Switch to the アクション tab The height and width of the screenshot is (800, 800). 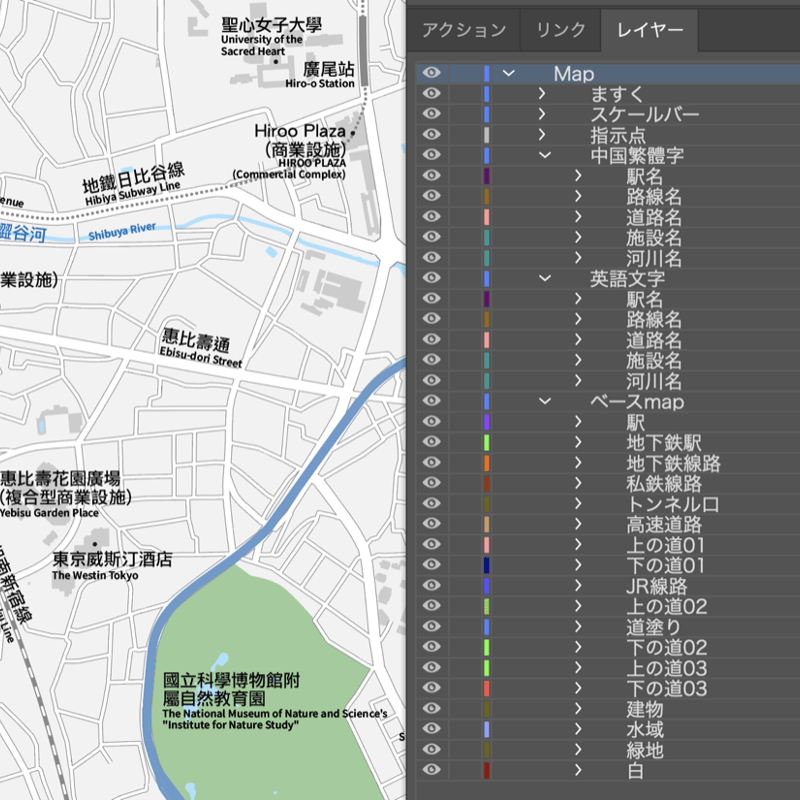(464, 31)
